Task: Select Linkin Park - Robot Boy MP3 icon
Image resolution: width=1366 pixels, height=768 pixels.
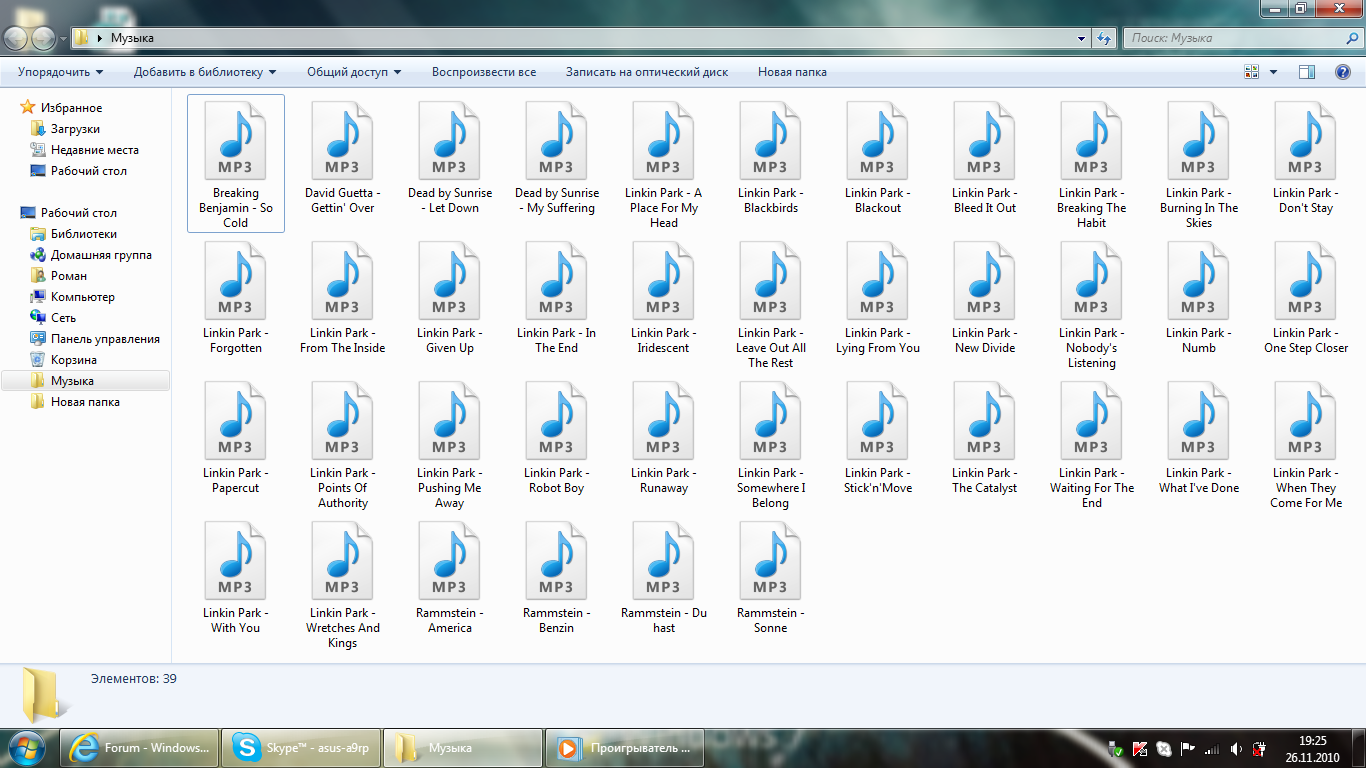Action: [556, 421]
